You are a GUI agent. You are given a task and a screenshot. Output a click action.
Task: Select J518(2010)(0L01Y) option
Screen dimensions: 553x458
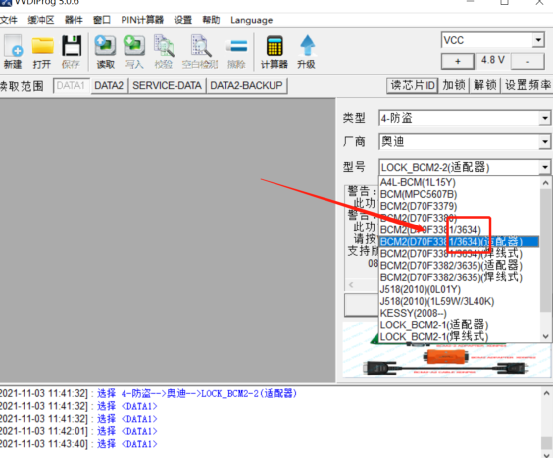459,289
